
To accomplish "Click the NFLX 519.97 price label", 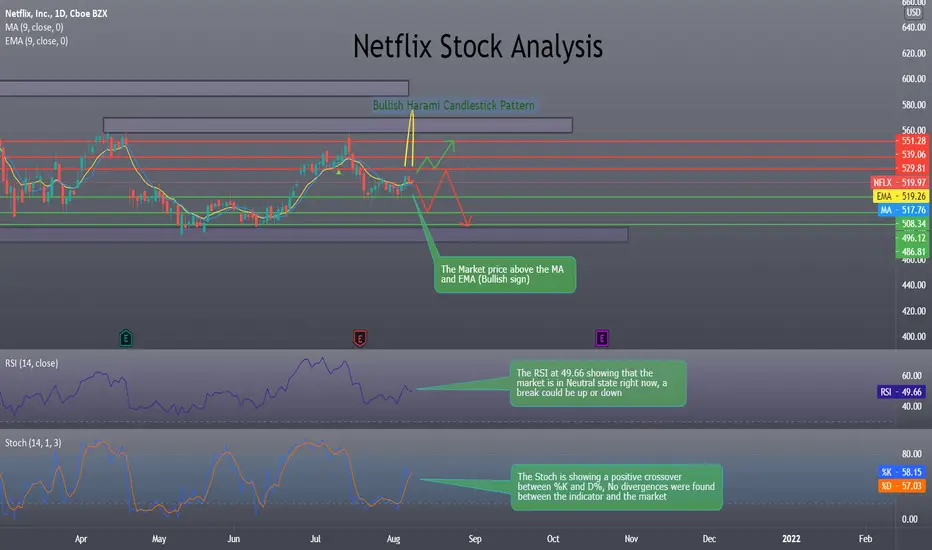I will [899, 183].
